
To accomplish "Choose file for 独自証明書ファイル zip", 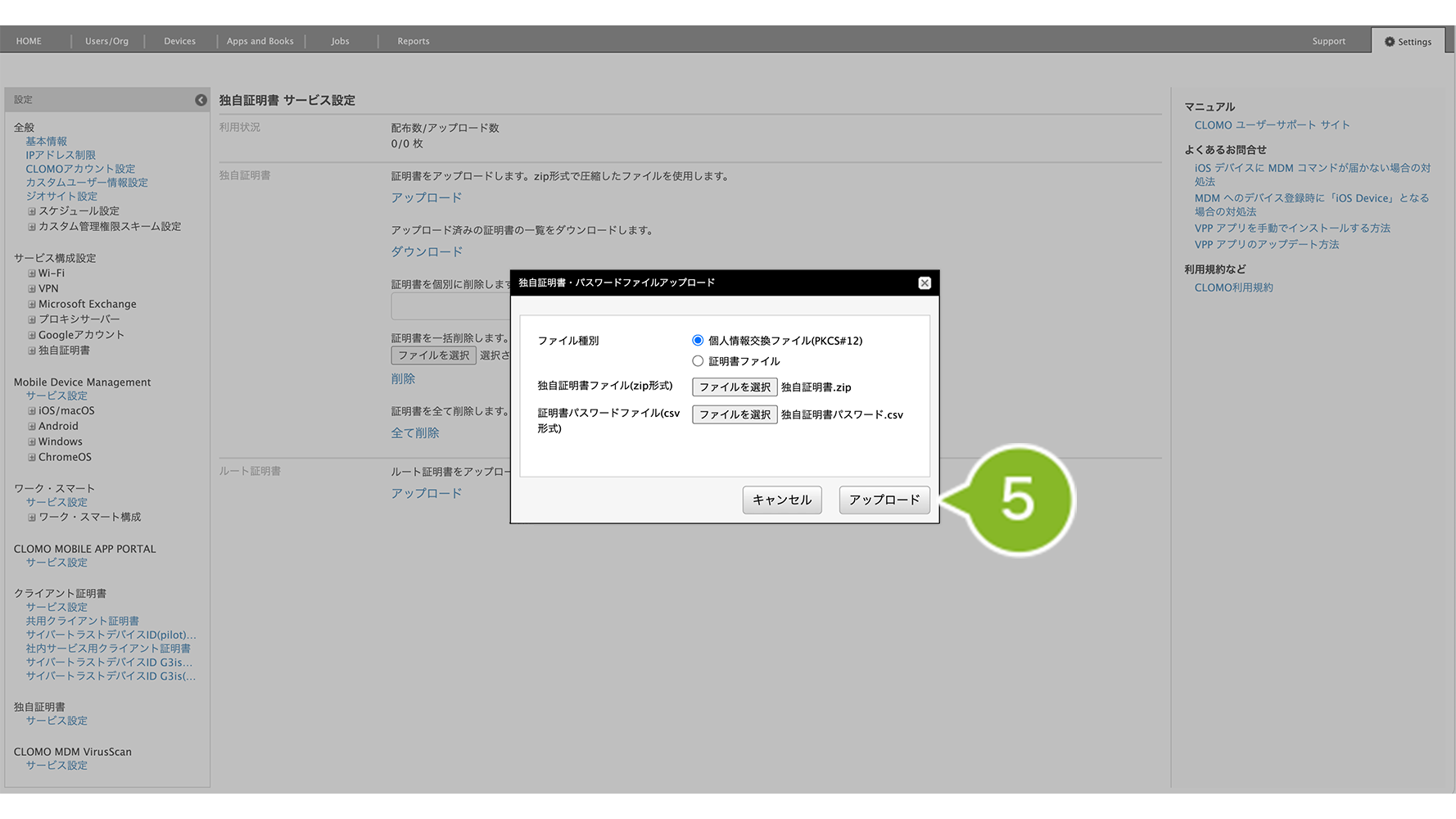I will pyautogui.click(x=734, y=387).
